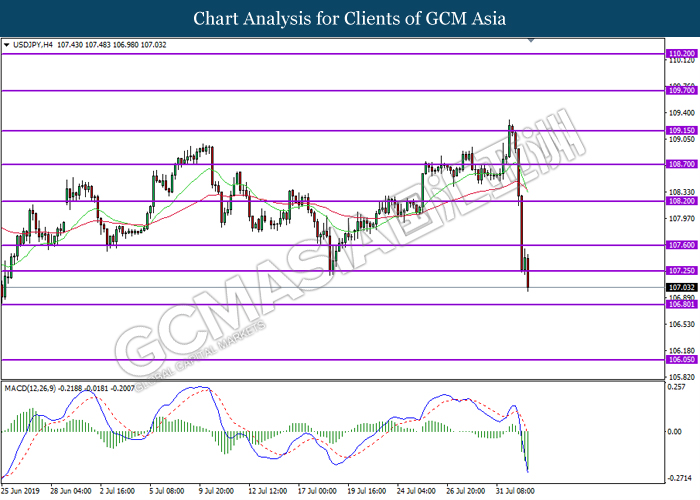Select the 106.050 price level label

click(682, 360)
